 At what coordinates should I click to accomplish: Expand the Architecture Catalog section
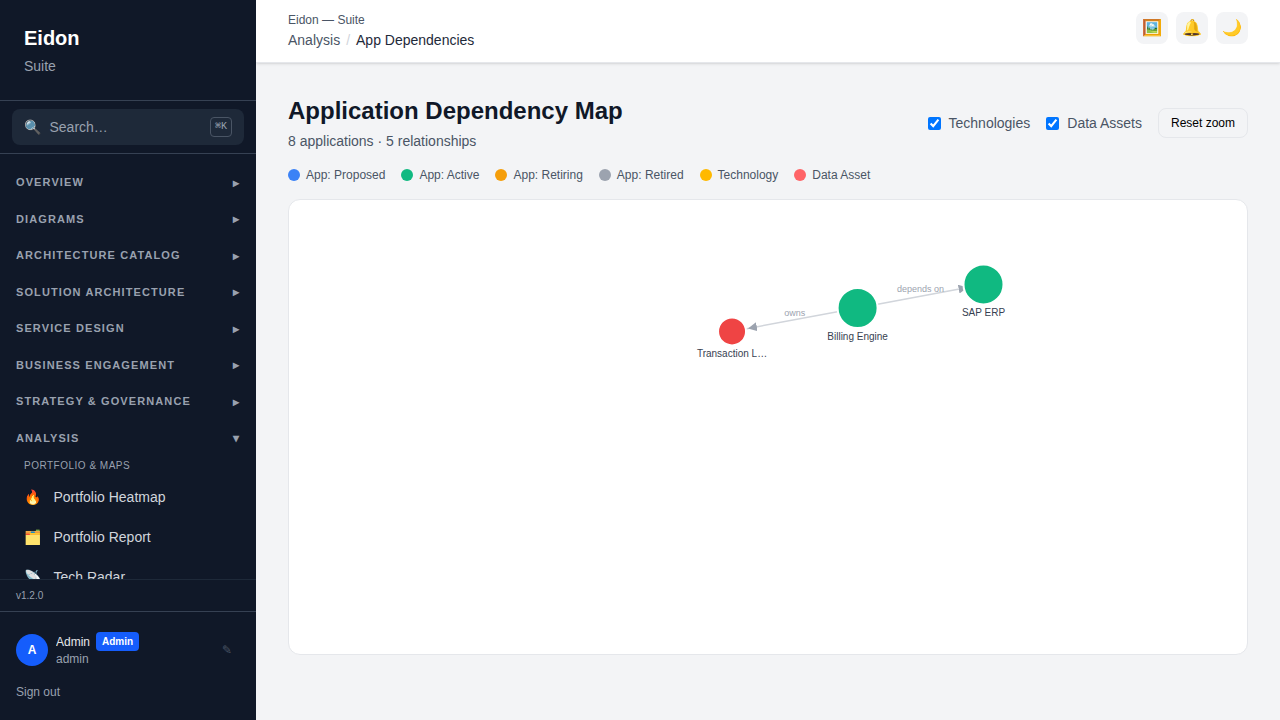point(128,255)
